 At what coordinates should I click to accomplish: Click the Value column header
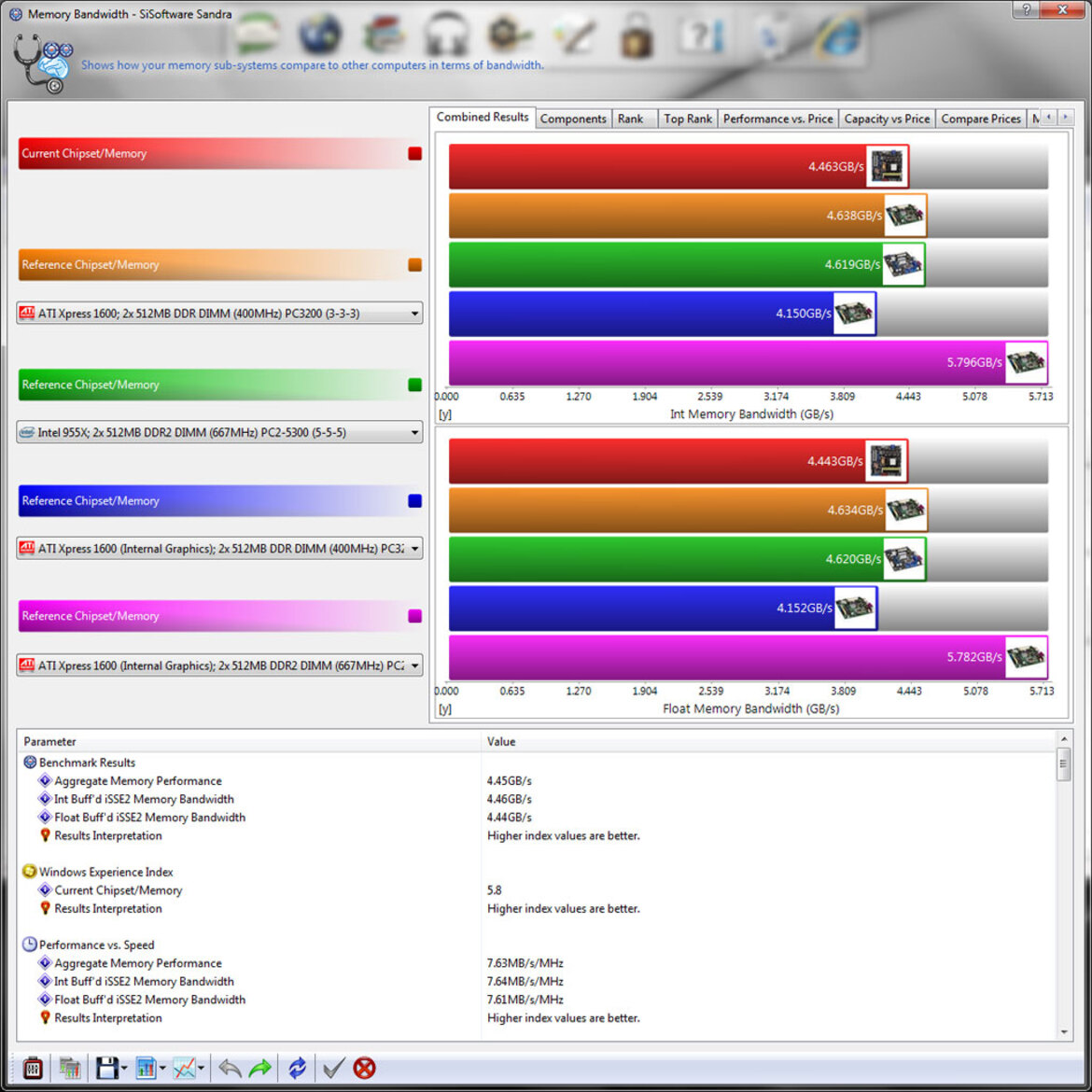pos(769,741)
